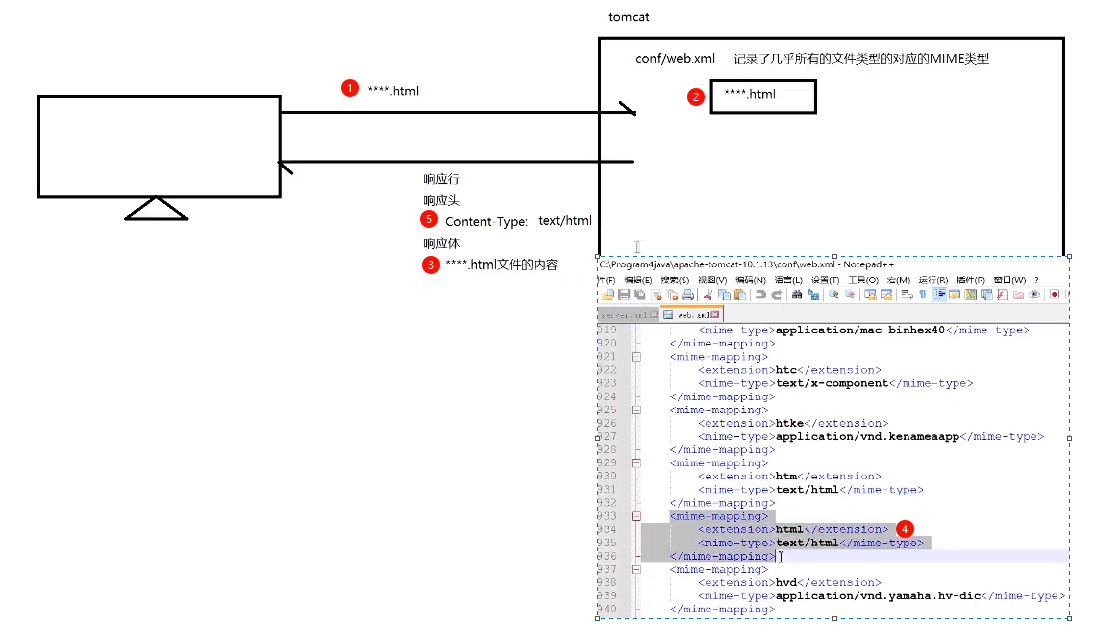1096x631 pixels.
Task: Switch to the server.xml tab
Action: click(x=625, y=313)
